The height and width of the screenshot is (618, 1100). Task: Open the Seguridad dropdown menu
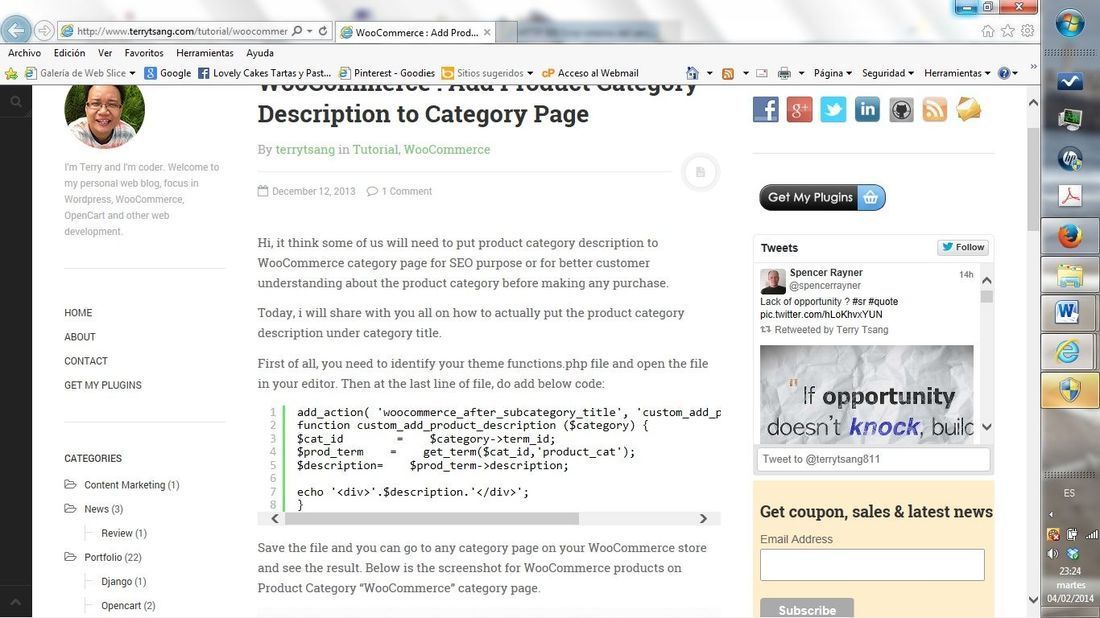[887, 73]
